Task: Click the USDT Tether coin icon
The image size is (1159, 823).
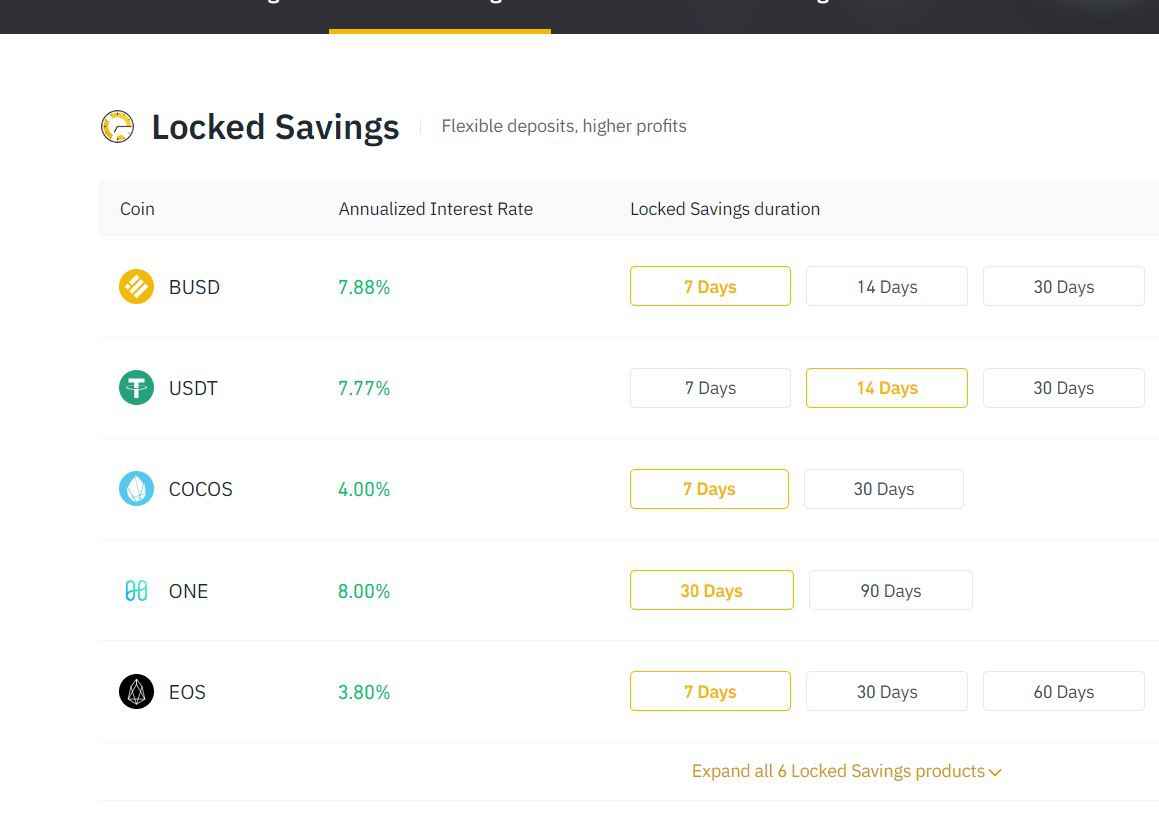Action: click(x=136, y=387)
